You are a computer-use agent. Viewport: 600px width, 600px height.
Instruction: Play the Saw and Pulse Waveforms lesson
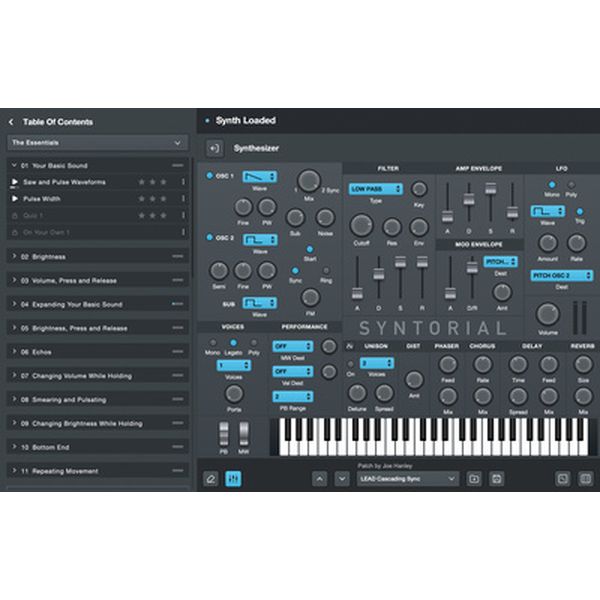coord(14,182)
